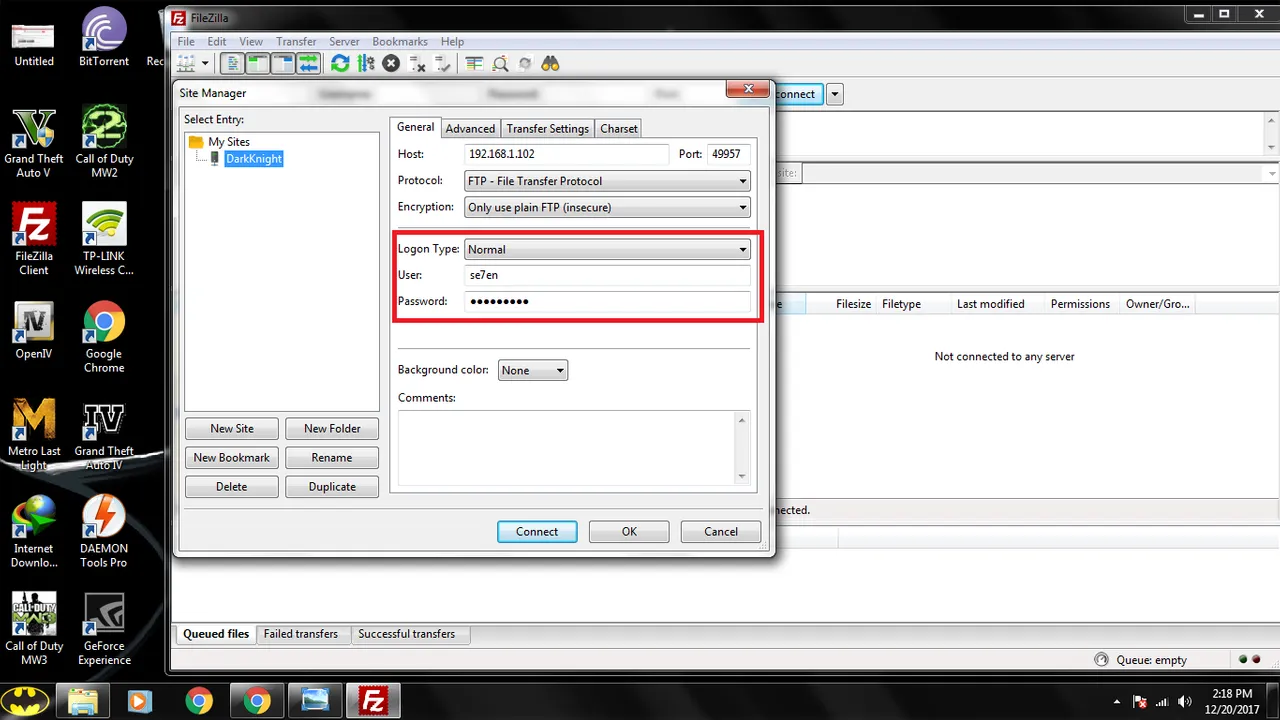Image resolution: width=1280 pixels, height=720 pixels.
Task: Toggle the transfer queue display icon
Action: coord(309,64)
